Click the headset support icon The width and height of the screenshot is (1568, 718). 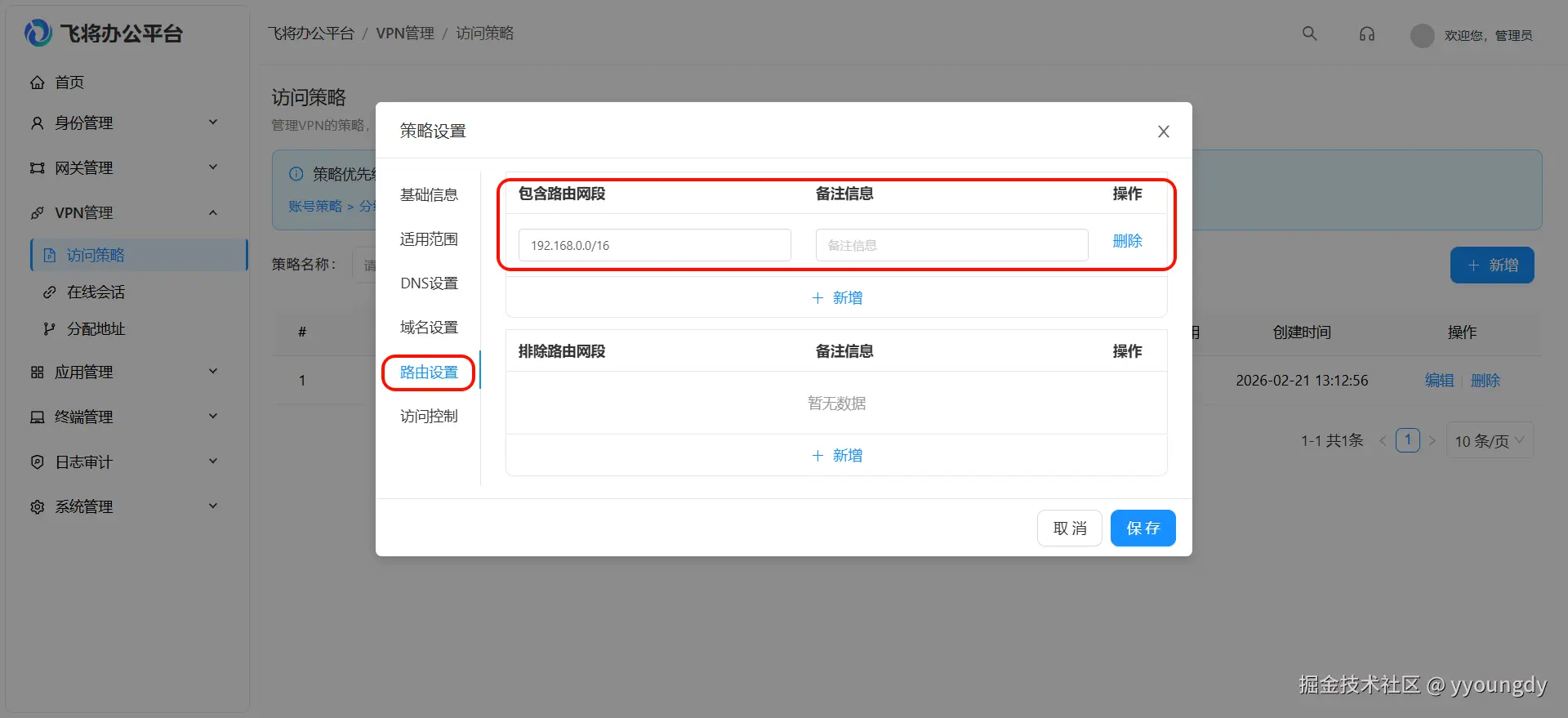(1366, 33)
